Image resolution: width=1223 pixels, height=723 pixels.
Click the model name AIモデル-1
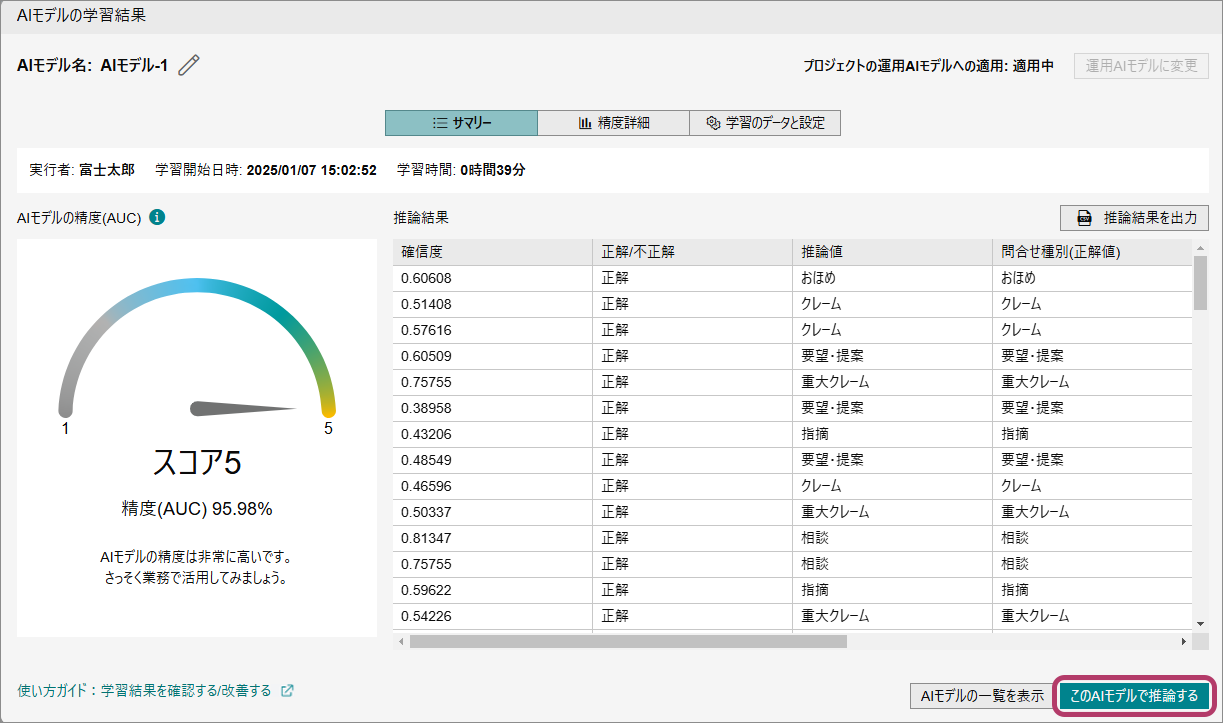point(134,66)
